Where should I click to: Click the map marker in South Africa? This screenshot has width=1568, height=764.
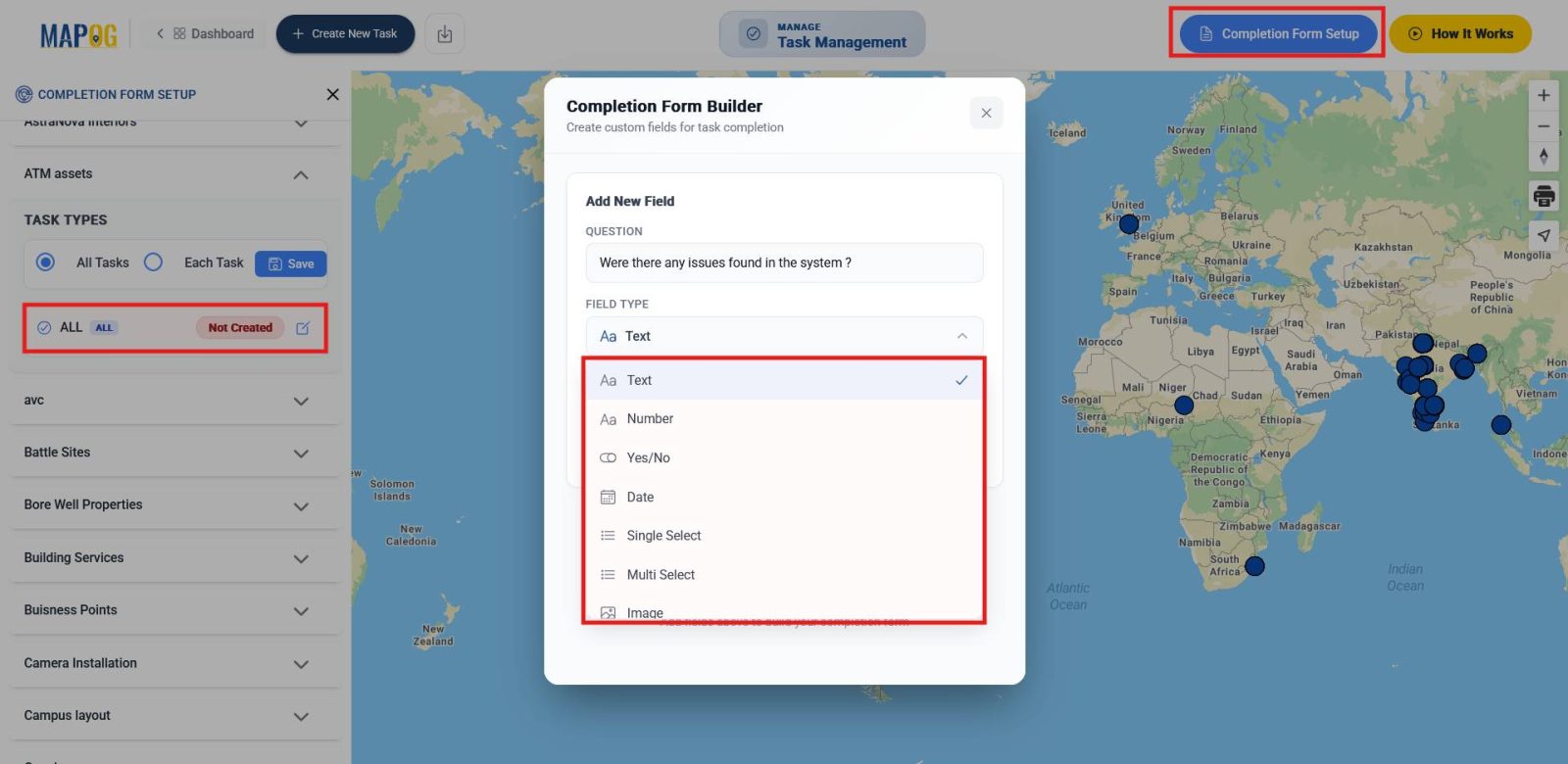(1254, 566)
